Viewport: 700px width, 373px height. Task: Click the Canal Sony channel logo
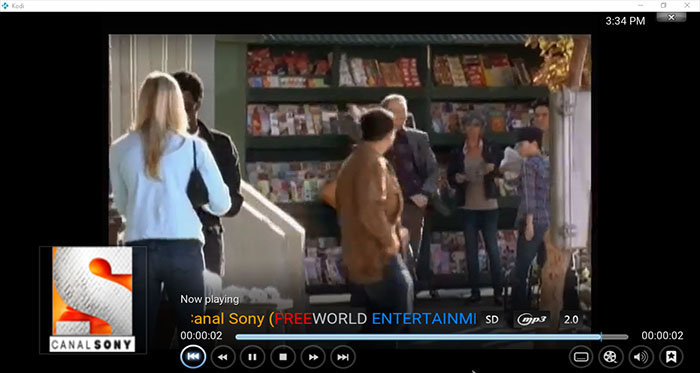pos(92,299)
